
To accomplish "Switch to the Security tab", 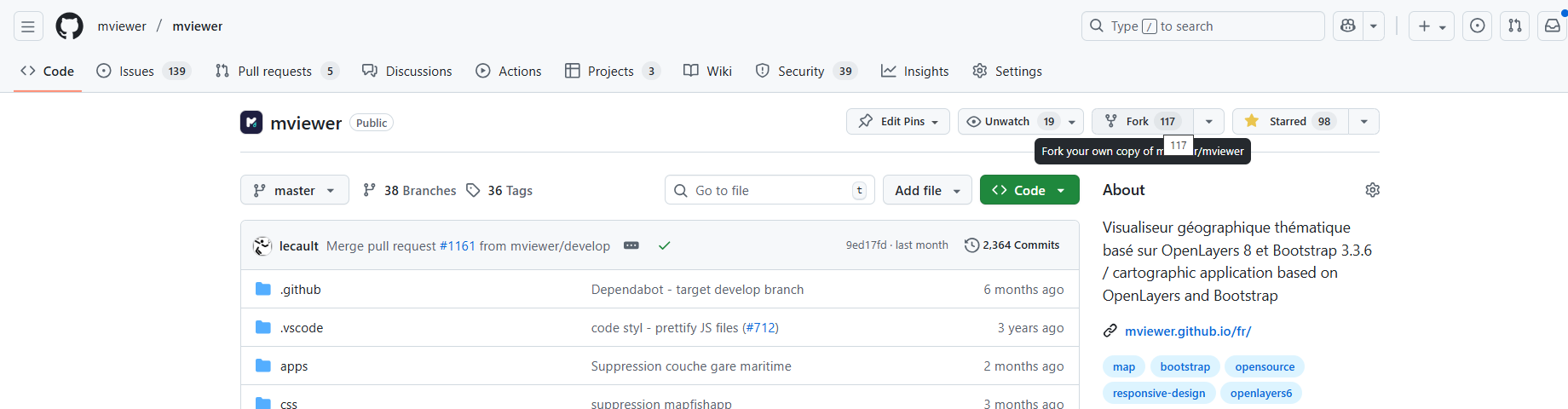I will pos(806,72).
